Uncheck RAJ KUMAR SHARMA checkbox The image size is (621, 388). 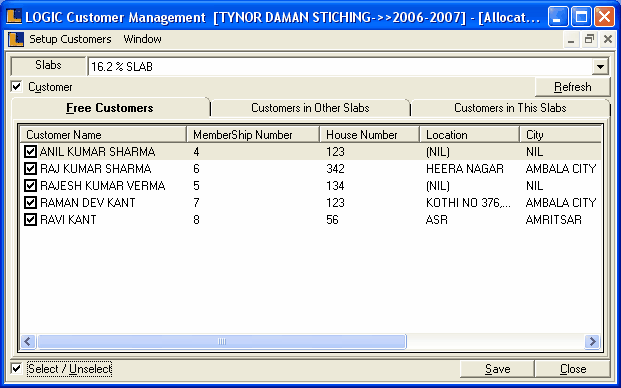point(30,169)
